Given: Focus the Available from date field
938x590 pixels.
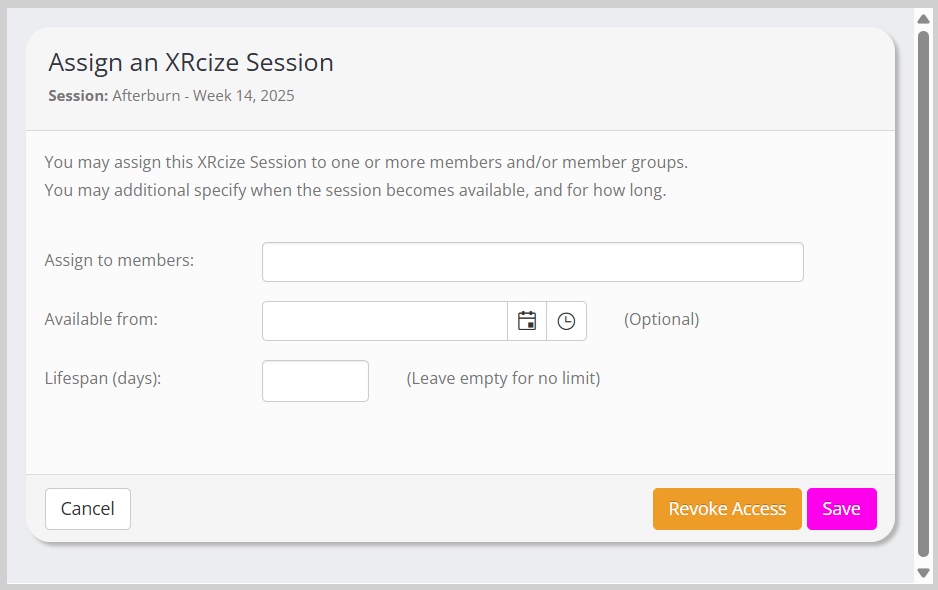Looking at the screenshot, I should click(385, 321).
